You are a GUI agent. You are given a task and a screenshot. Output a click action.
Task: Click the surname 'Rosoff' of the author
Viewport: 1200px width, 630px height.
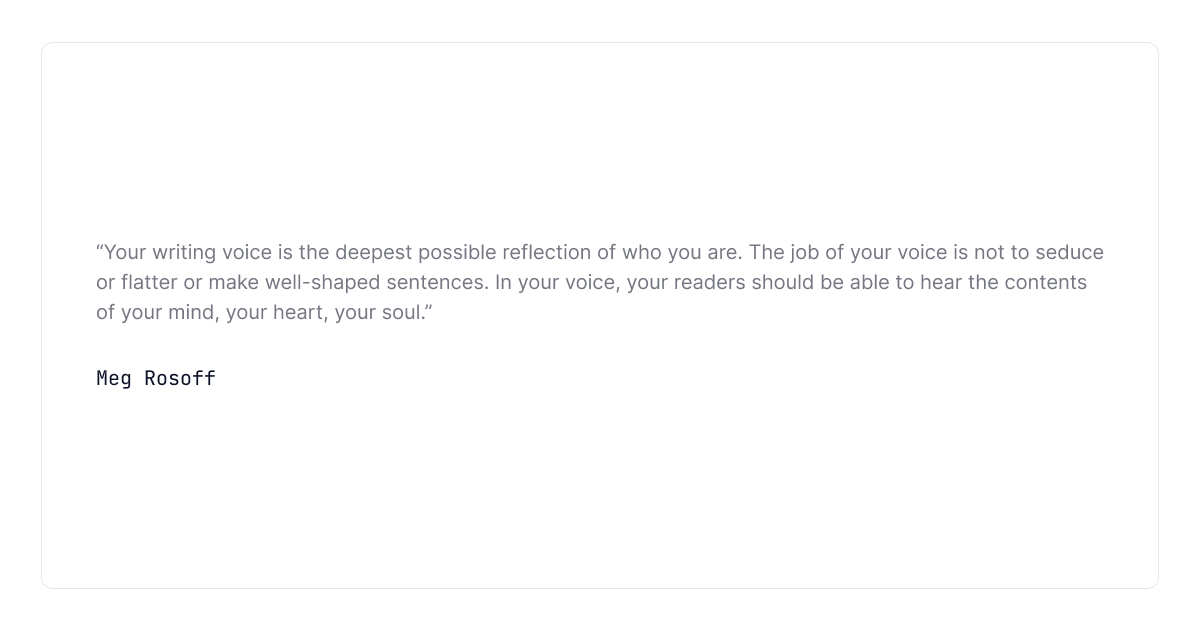(x=180, y=378)
